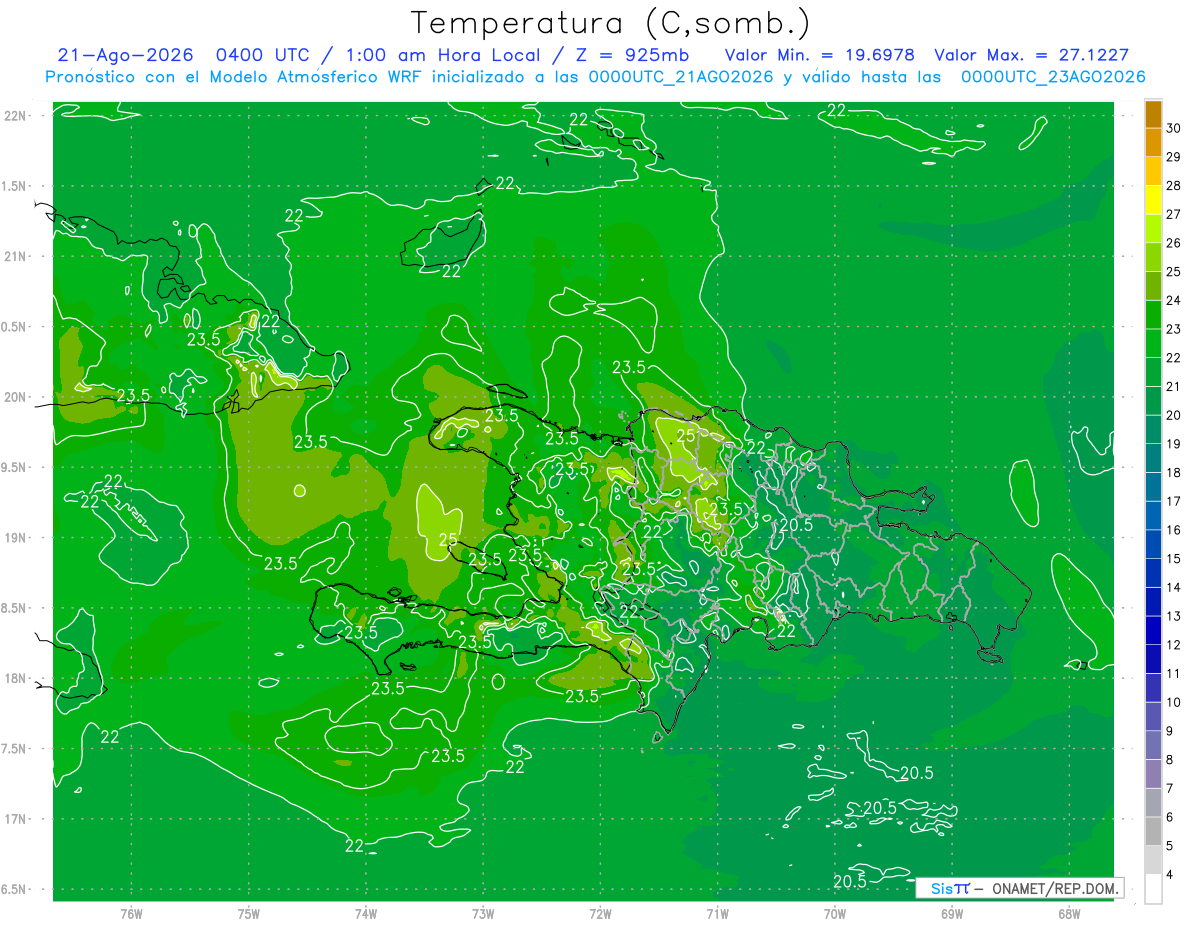Click the gold legend swatch between 28 and 29

(1153, 171)
